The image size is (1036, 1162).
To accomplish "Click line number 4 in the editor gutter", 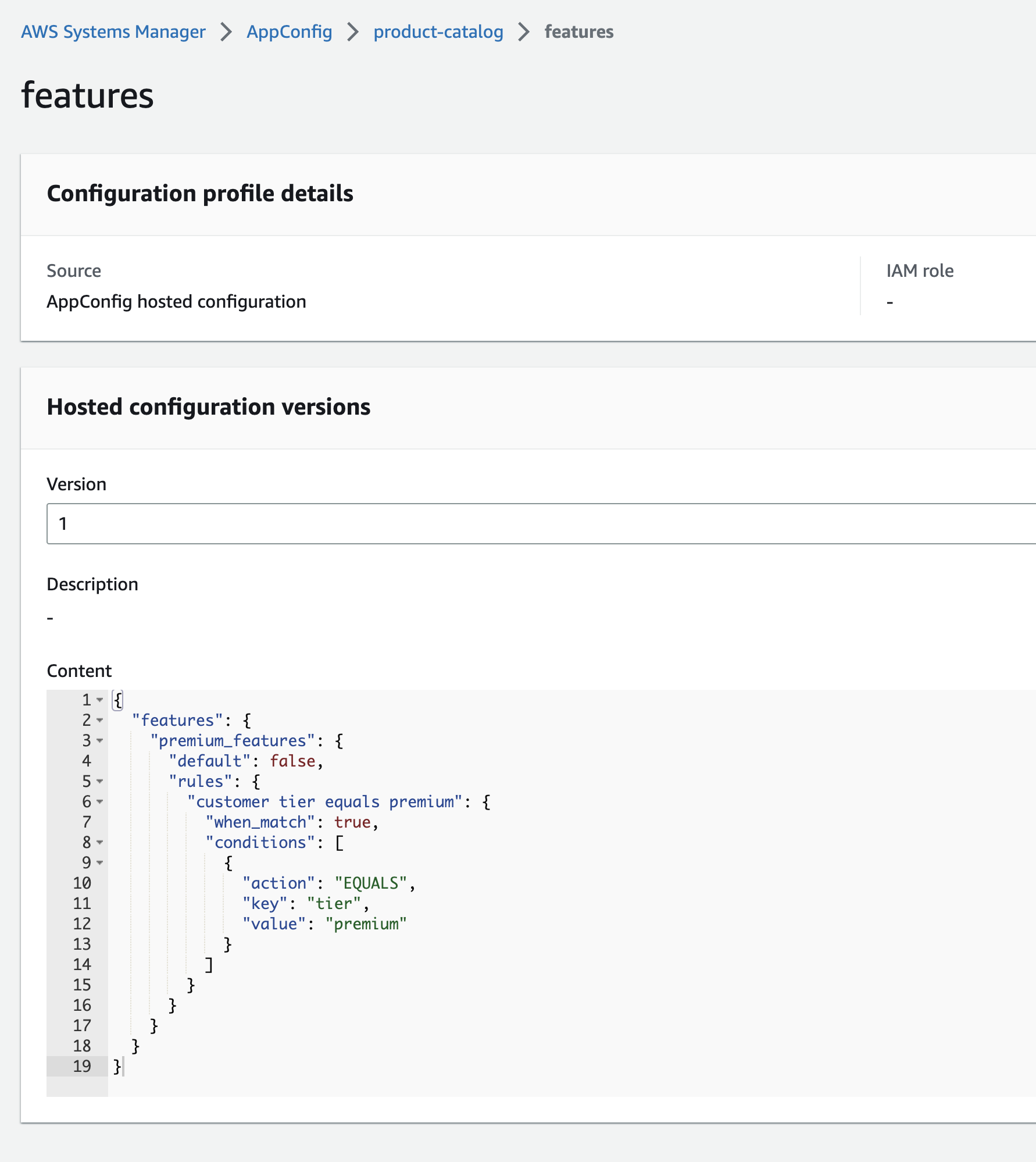I will [87, 761].
